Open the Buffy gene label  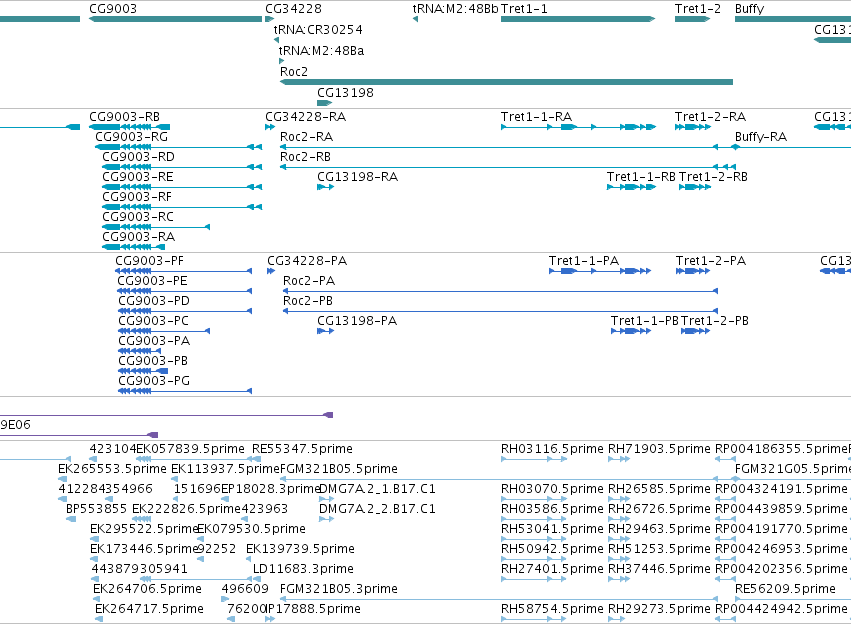tap(750, 9)
